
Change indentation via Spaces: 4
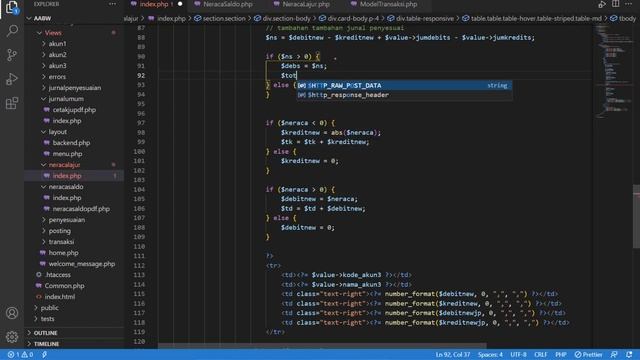point(490,355)
